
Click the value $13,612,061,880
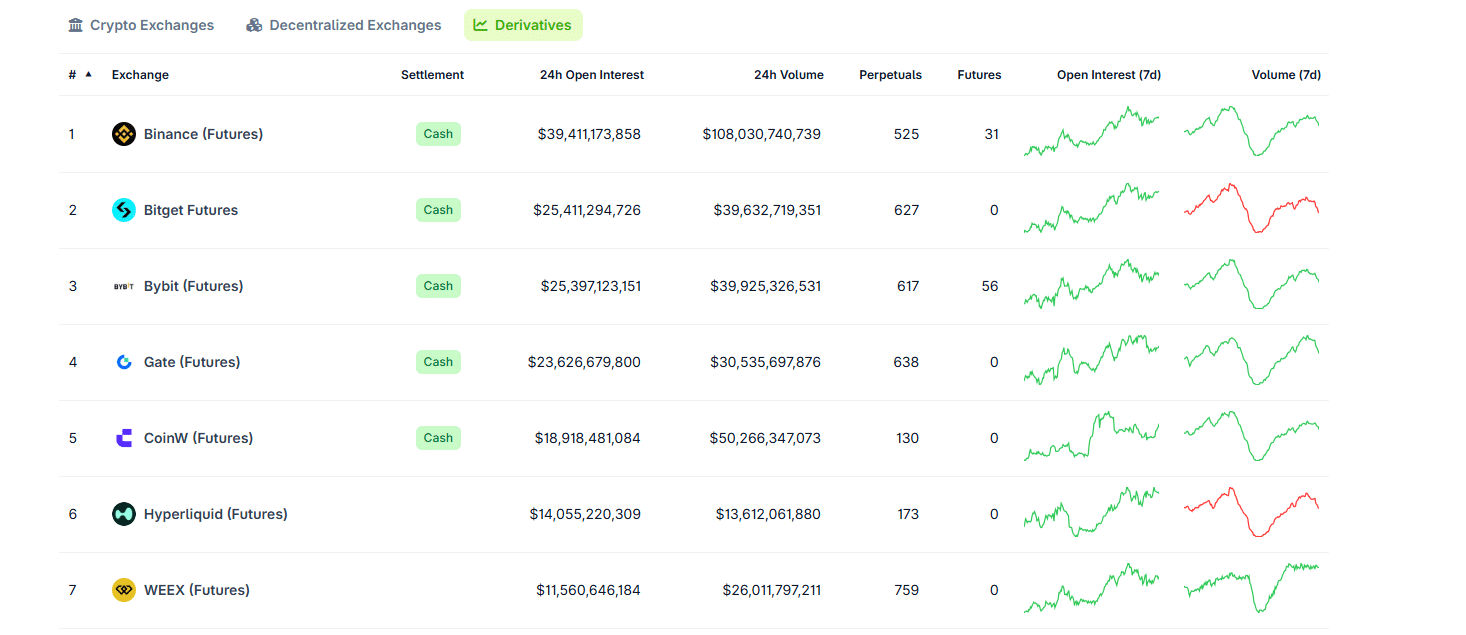[768, 514]
